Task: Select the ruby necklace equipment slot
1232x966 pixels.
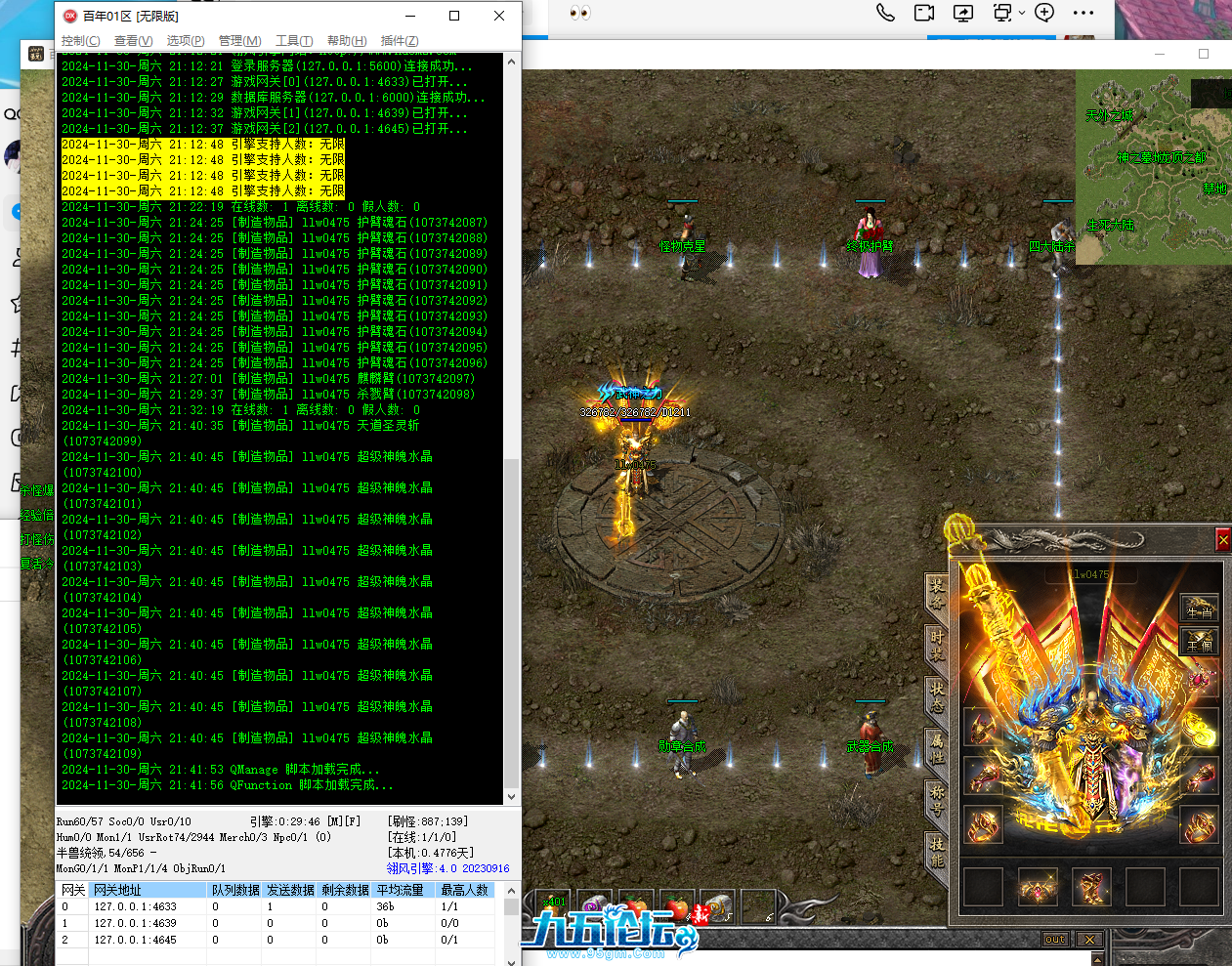Action: tap(1200, 676)
